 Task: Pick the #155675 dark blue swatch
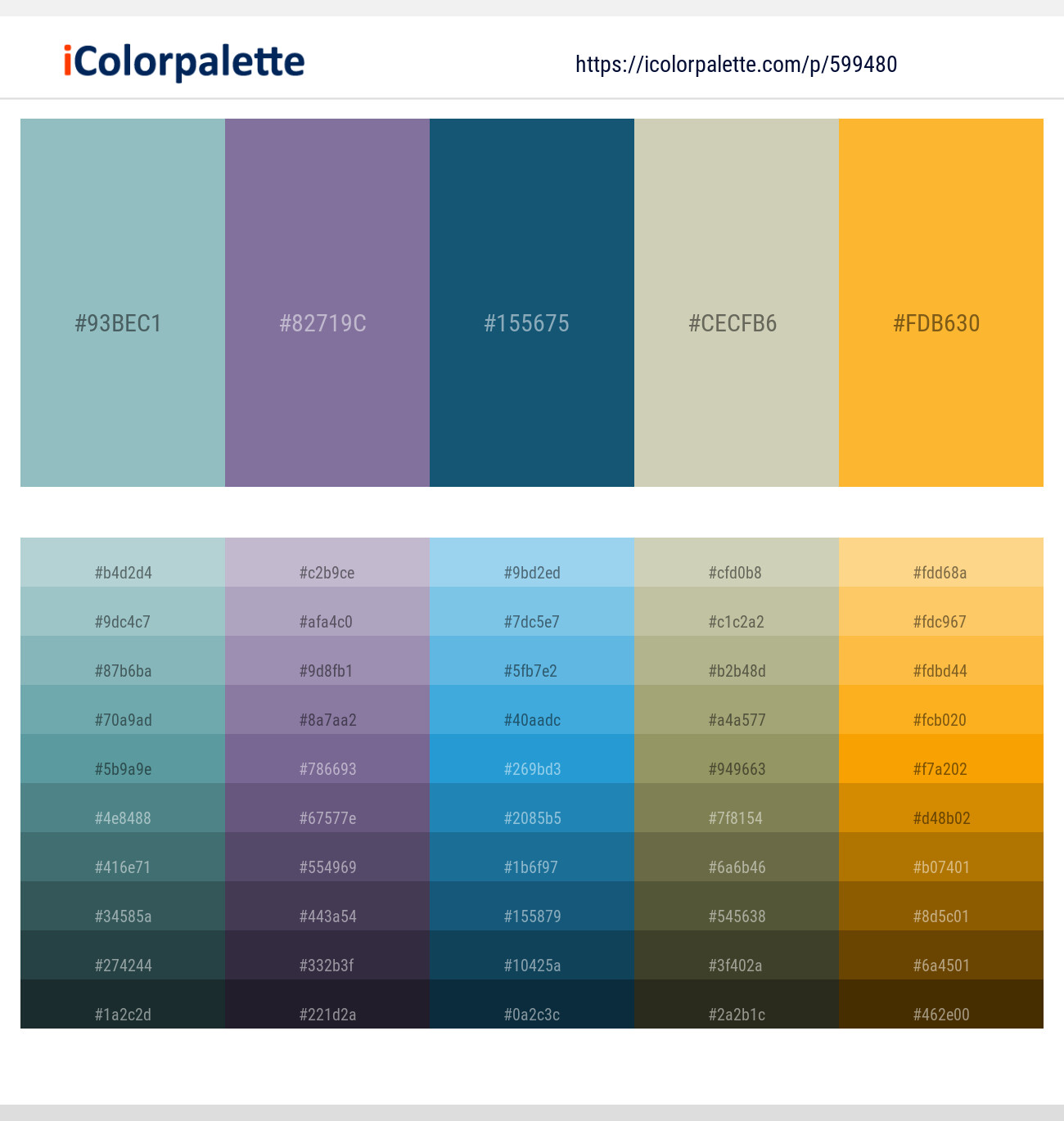pyautogui.click(x=532, y=303)
